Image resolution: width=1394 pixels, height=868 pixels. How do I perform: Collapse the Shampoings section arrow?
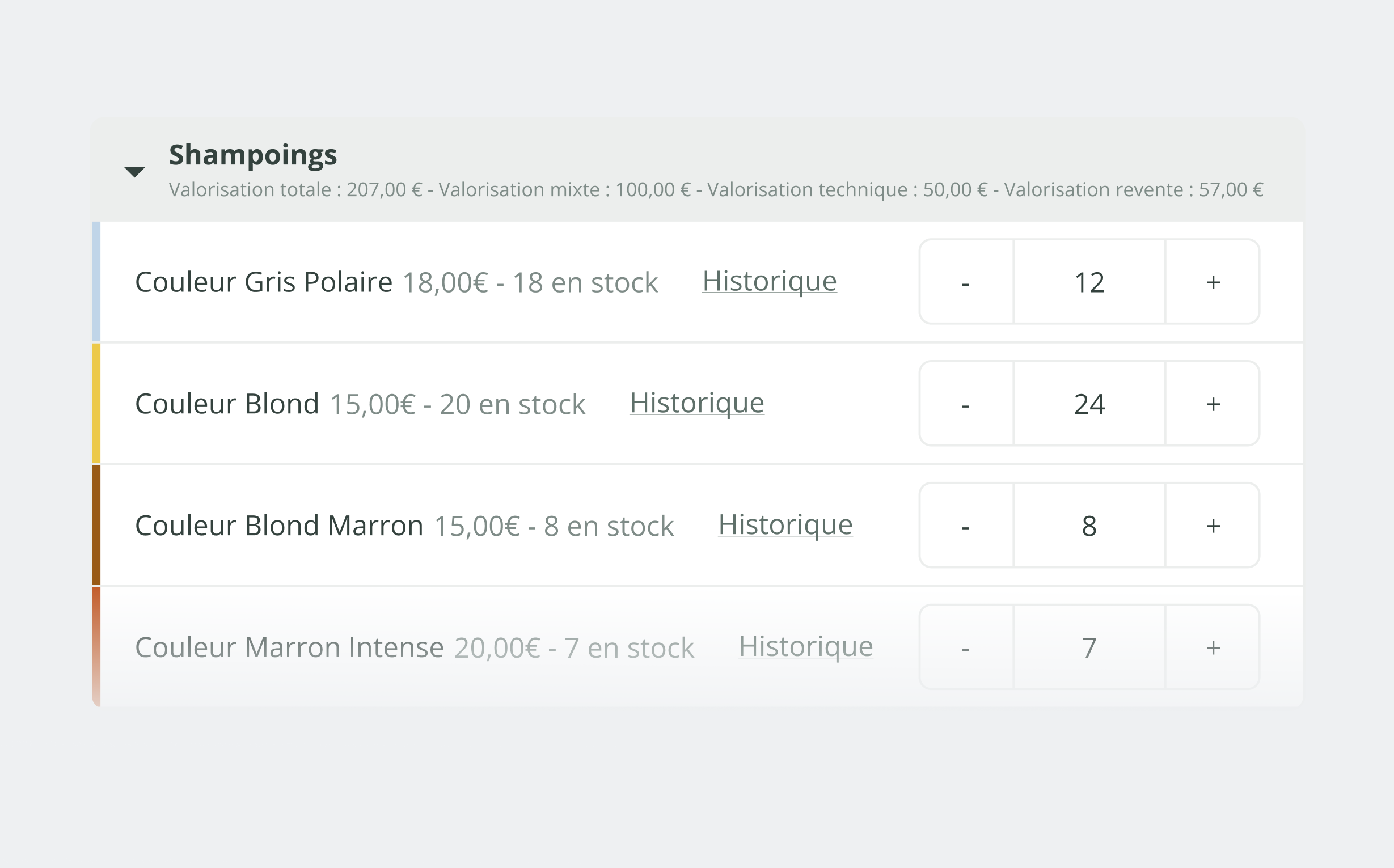coord(134,172)
